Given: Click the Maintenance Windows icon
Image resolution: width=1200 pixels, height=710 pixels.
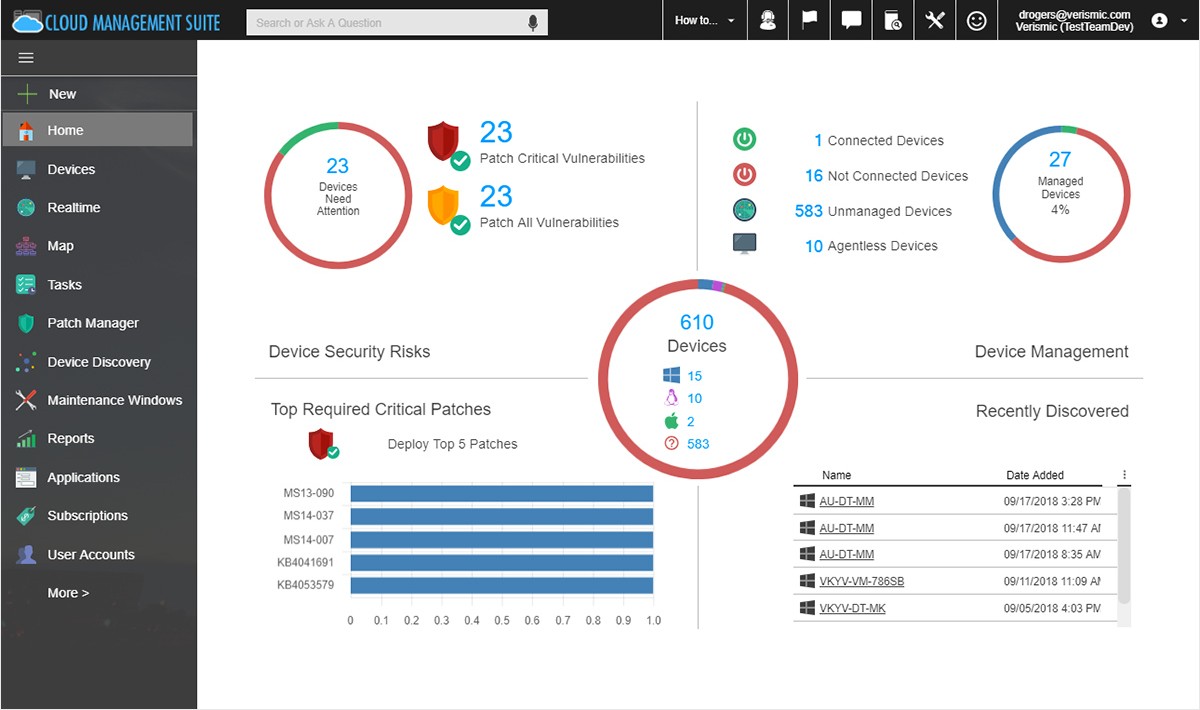Looking at the screenshot, I should [27, 400].
